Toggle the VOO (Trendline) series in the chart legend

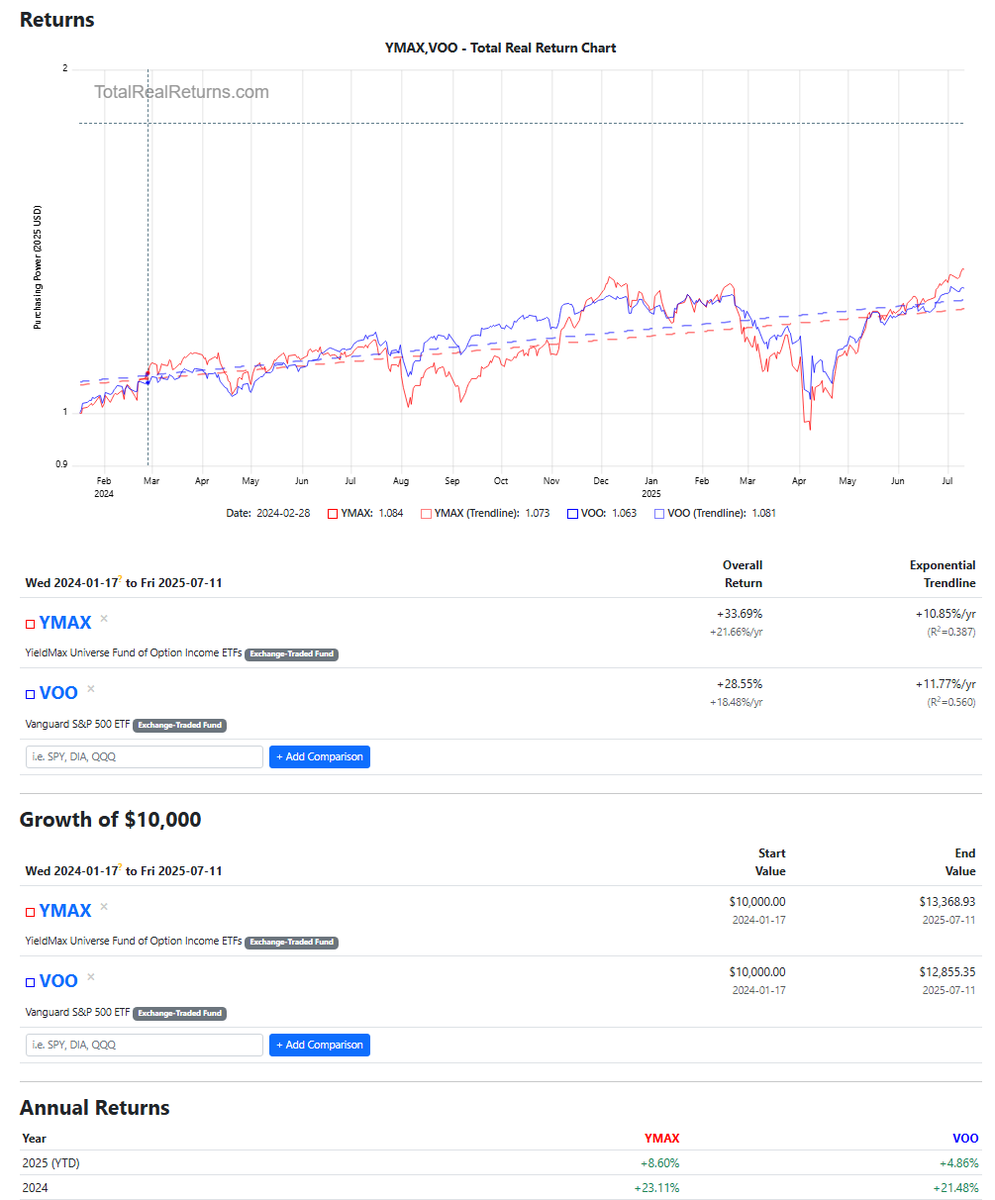[715, 513]
